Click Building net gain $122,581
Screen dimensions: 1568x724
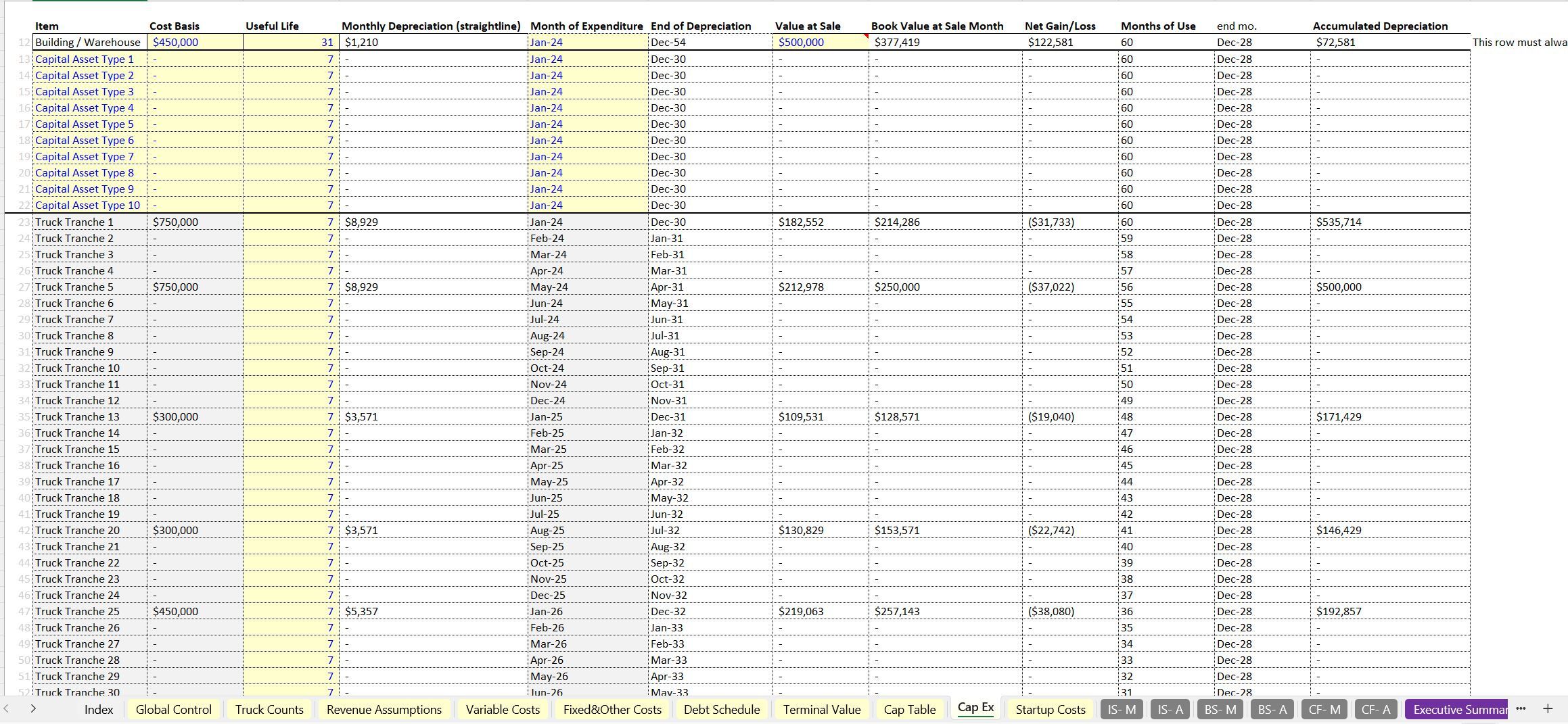(1070, 42)
